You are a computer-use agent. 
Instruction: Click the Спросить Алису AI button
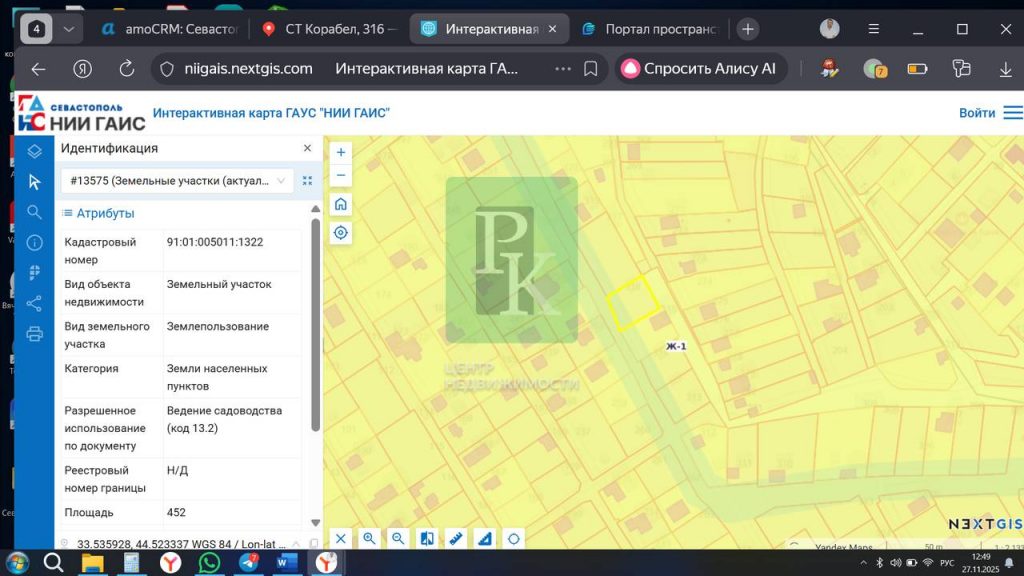(699, 69)
